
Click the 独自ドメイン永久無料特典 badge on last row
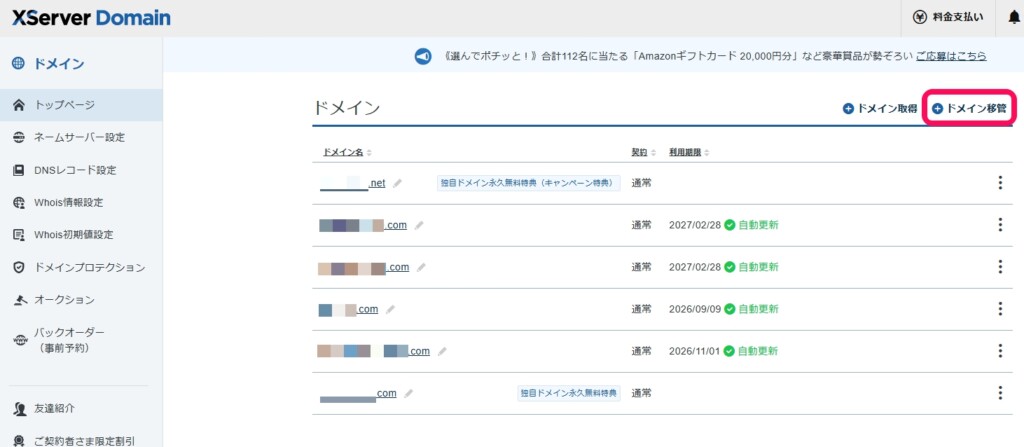click(x=569, y=393)
